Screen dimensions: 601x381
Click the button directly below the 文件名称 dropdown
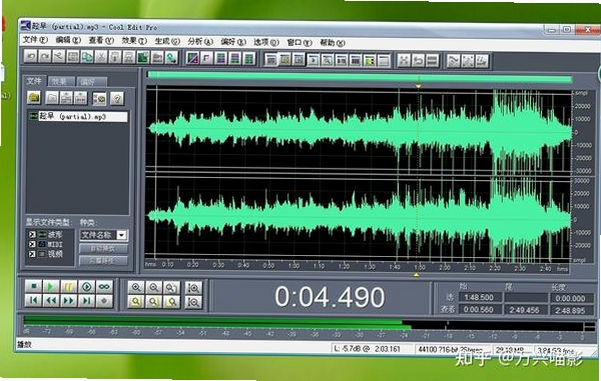click(x=103, y=249)
